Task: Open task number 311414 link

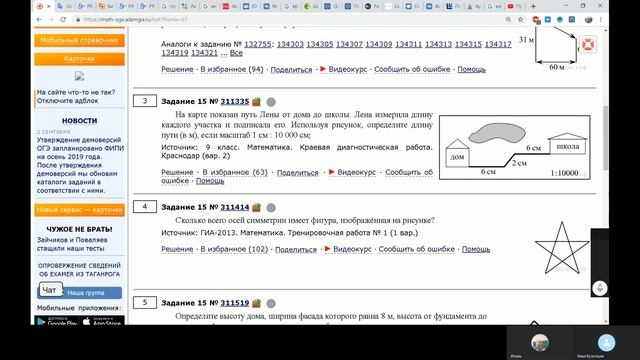Action: point(235,207)
